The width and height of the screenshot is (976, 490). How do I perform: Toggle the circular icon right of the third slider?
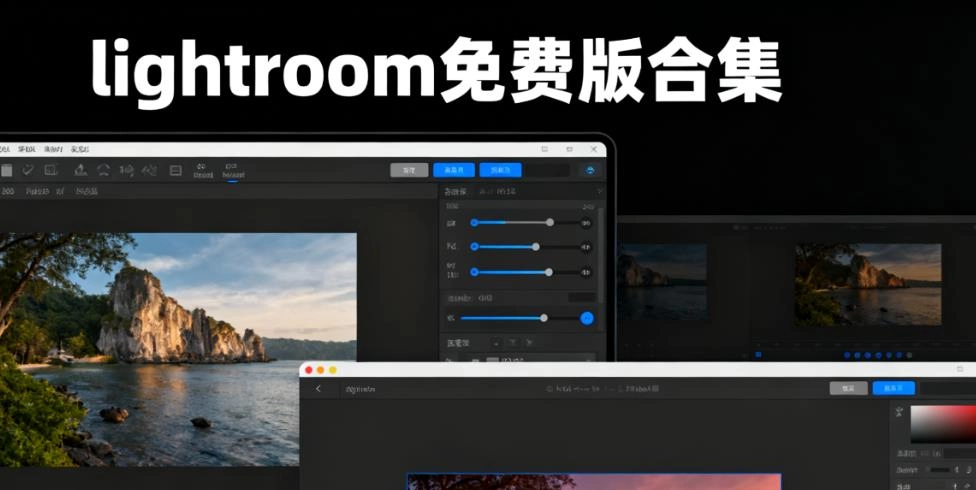click(586, 272)
